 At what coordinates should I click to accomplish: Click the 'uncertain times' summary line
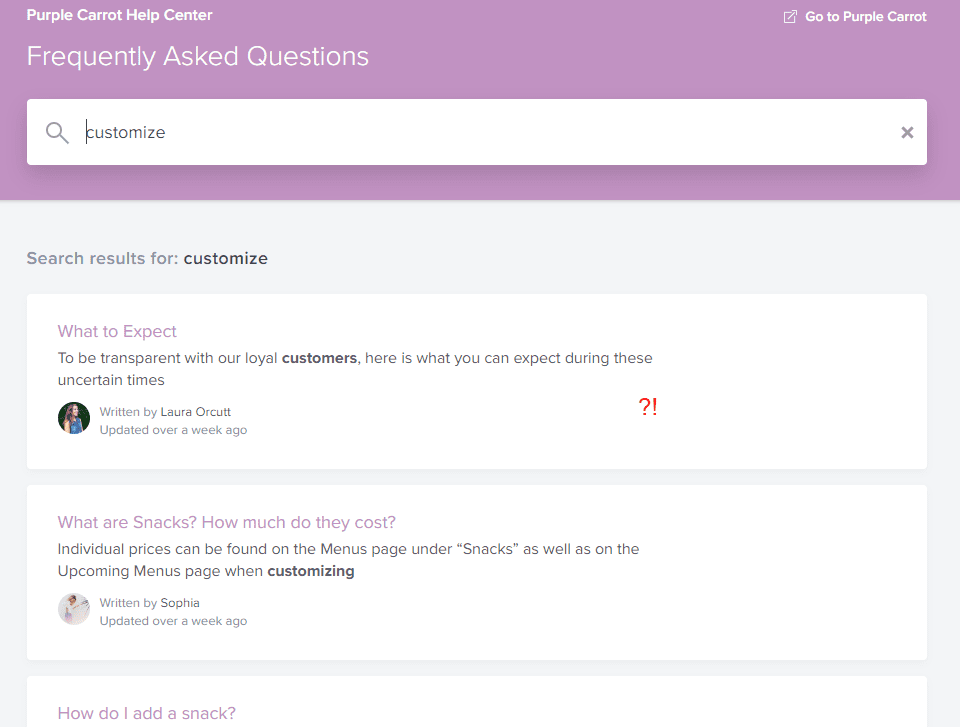[x=111, y=380]
